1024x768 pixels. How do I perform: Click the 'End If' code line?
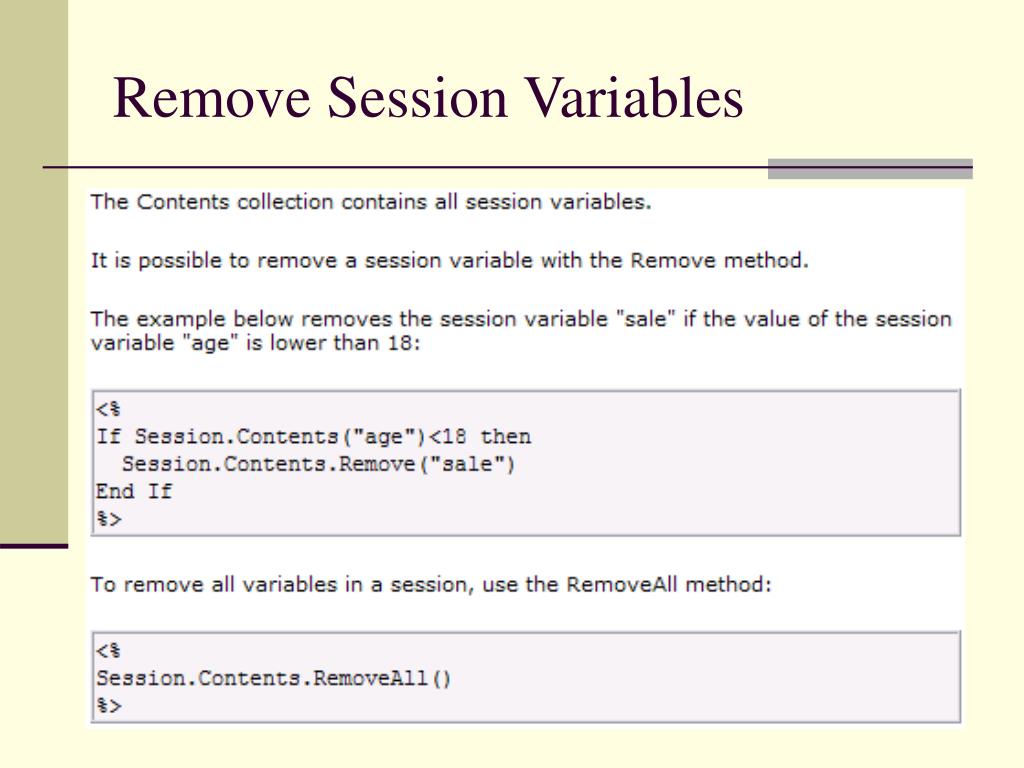[x=134, y=491]
